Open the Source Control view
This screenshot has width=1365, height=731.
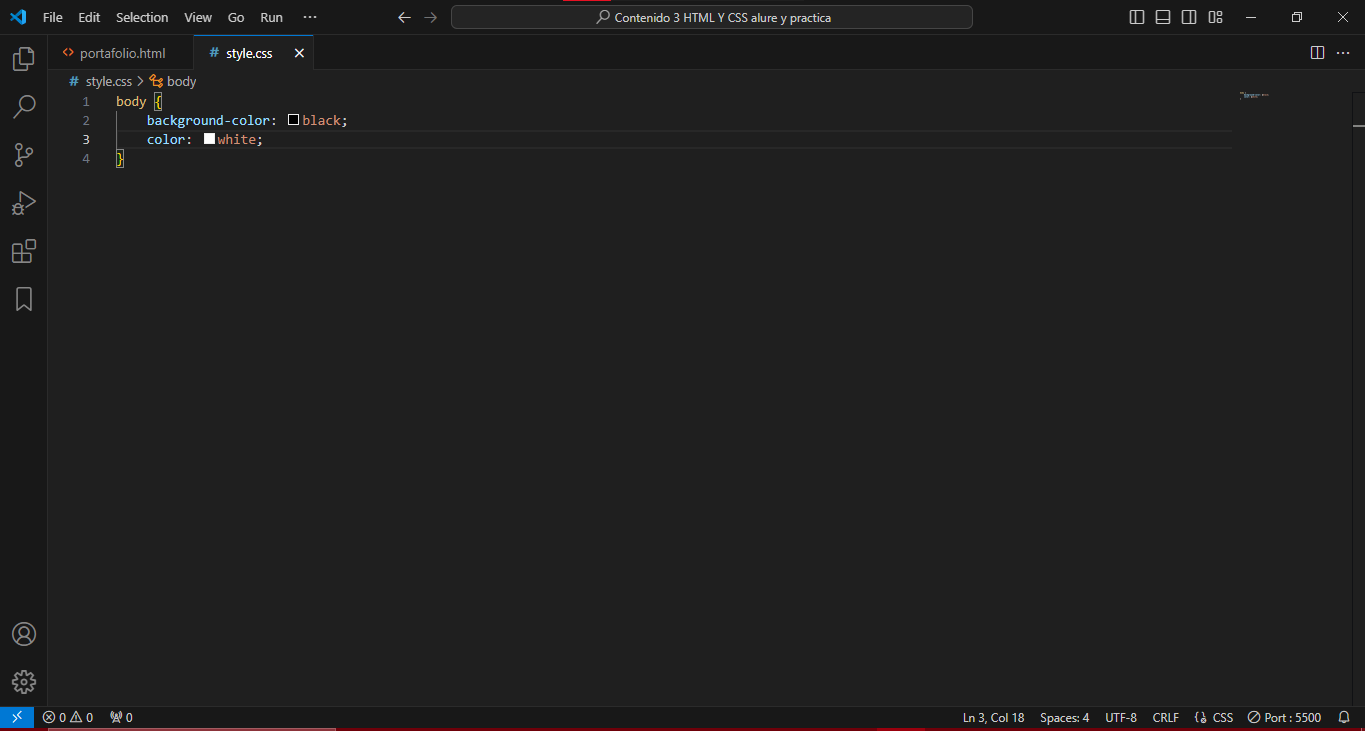tap(24, 155)
